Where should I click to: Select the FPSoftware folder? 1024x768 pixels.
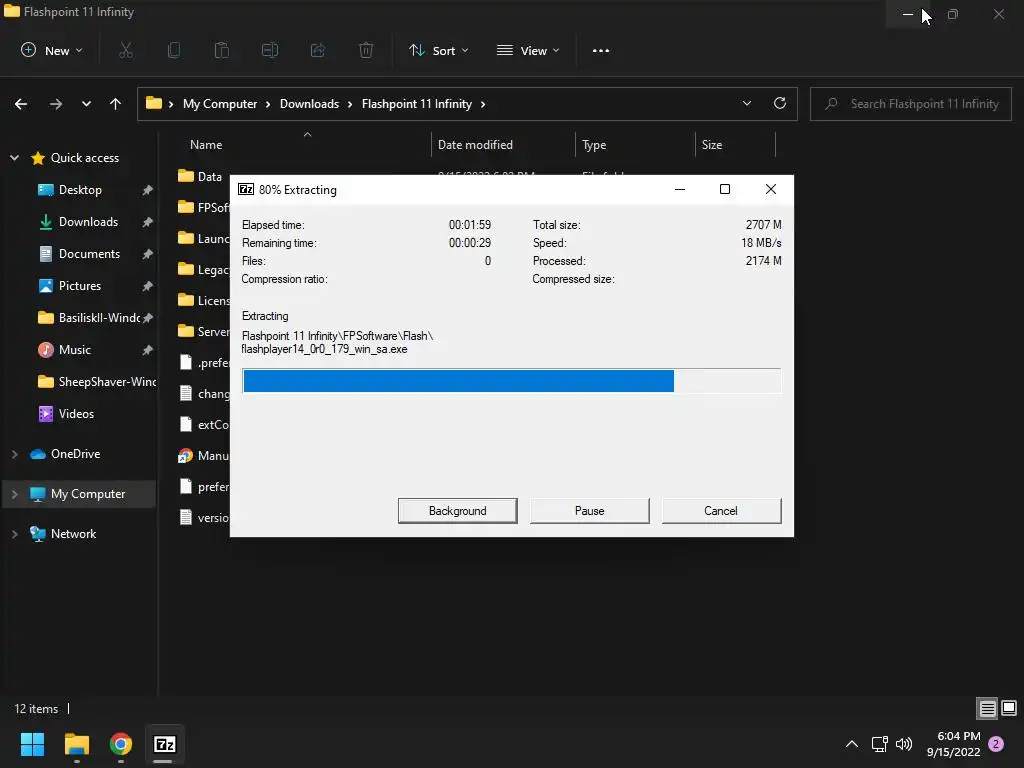point(204,208)
